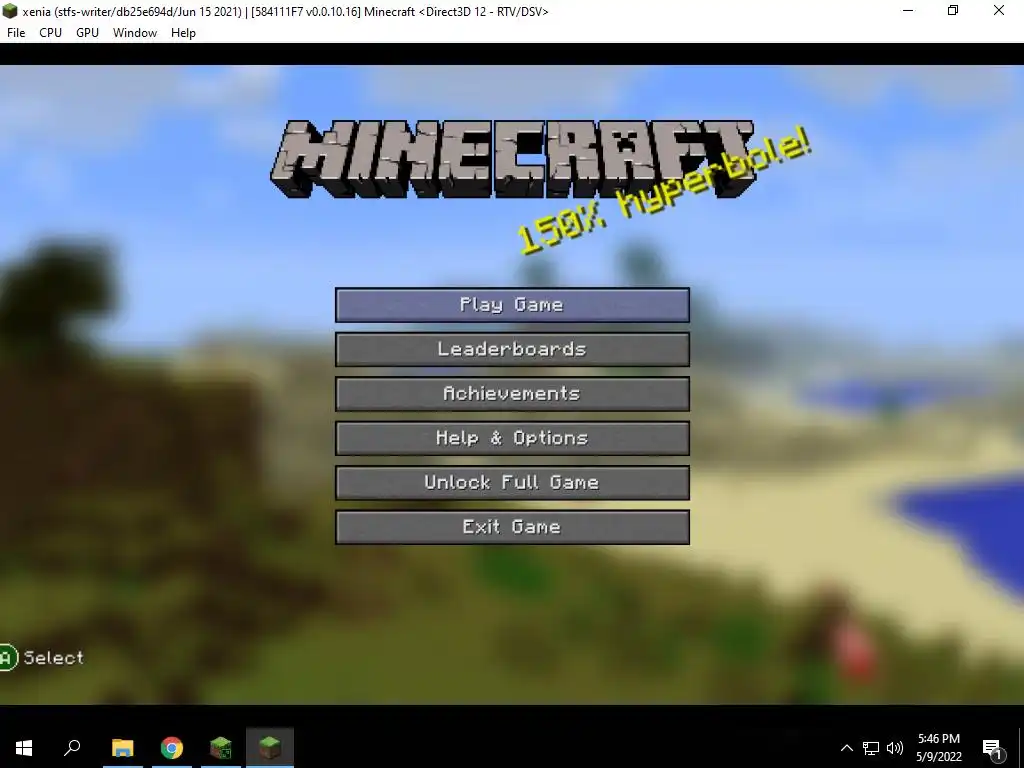1024x768 pixels.
Task: Show hidden system tray icons
Action: (846, 748)
